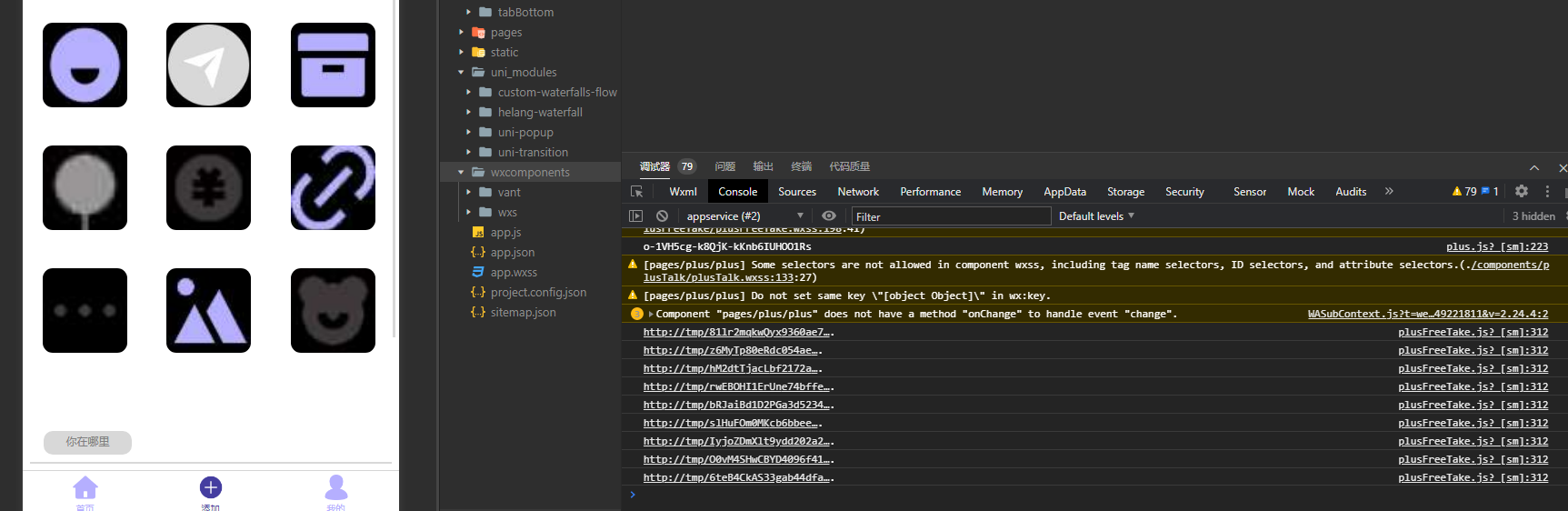The height and width of the screenshot is (511, 1568).
Task: Collapse the wxcomponents folder
Action: click(x=461, y=172)
